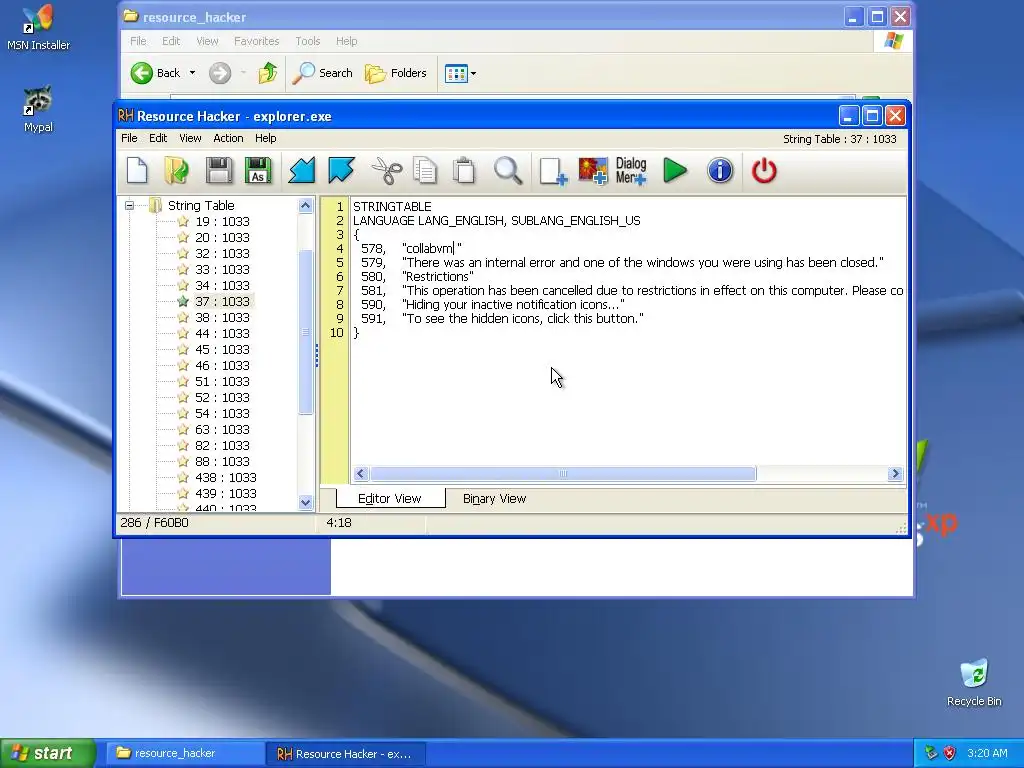
Task: Select tree item 439 : 1033
Action: click(225, 494)
